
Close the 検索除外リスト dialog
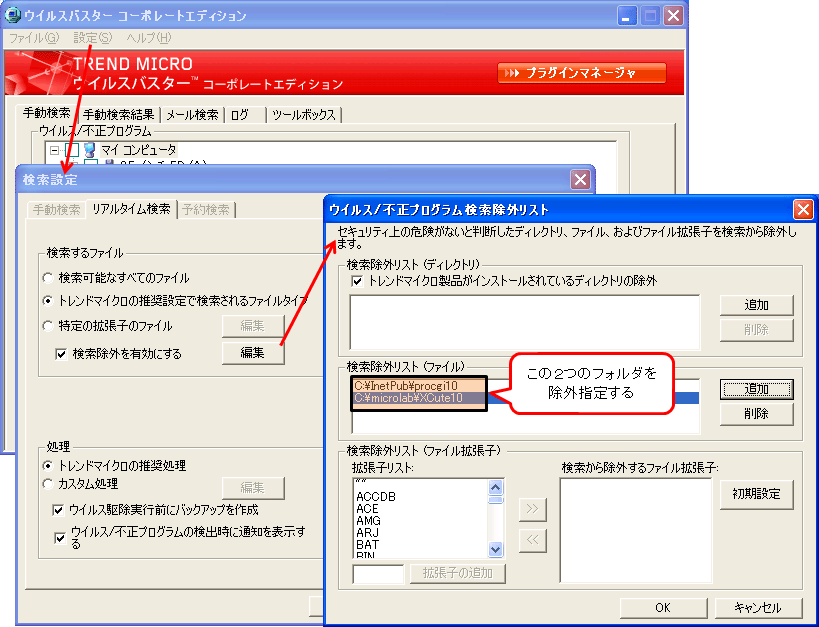point(803,210)
